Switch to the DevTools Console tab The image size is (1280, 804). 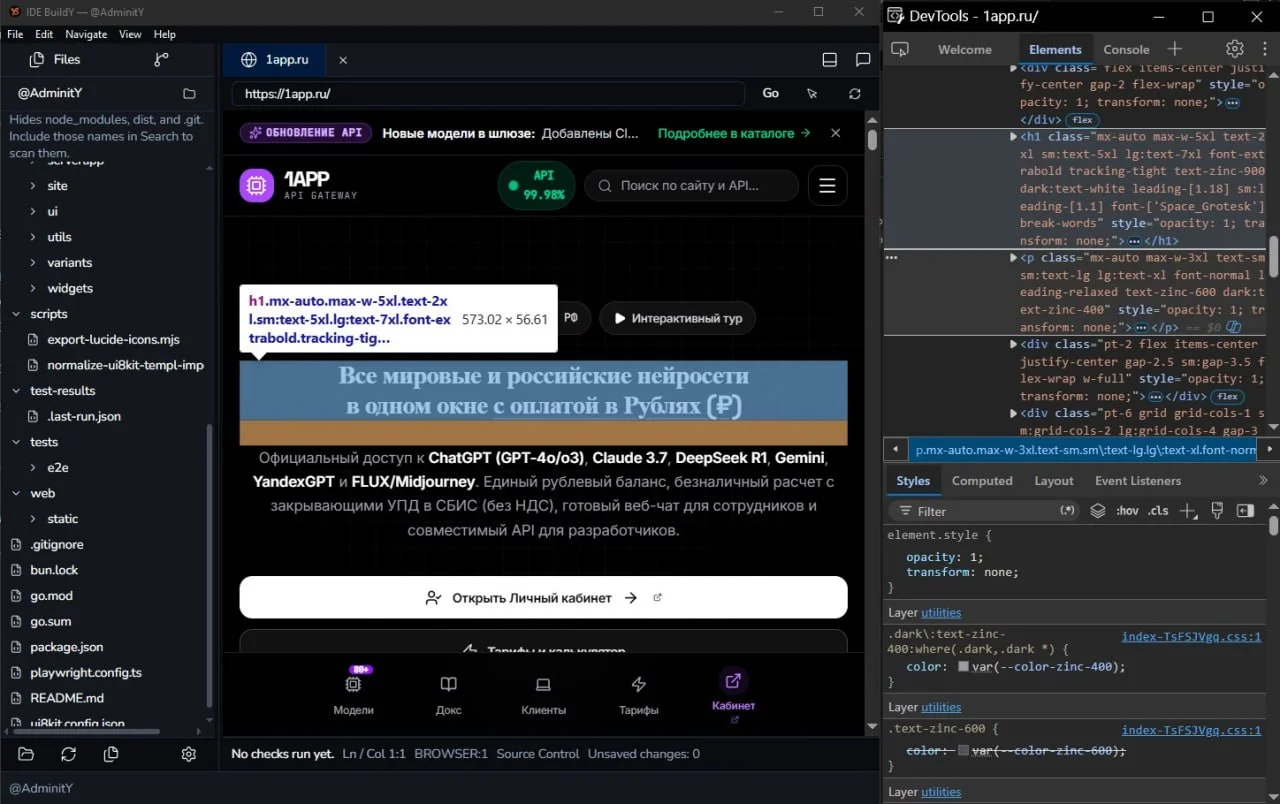[x=1126, y=49]
